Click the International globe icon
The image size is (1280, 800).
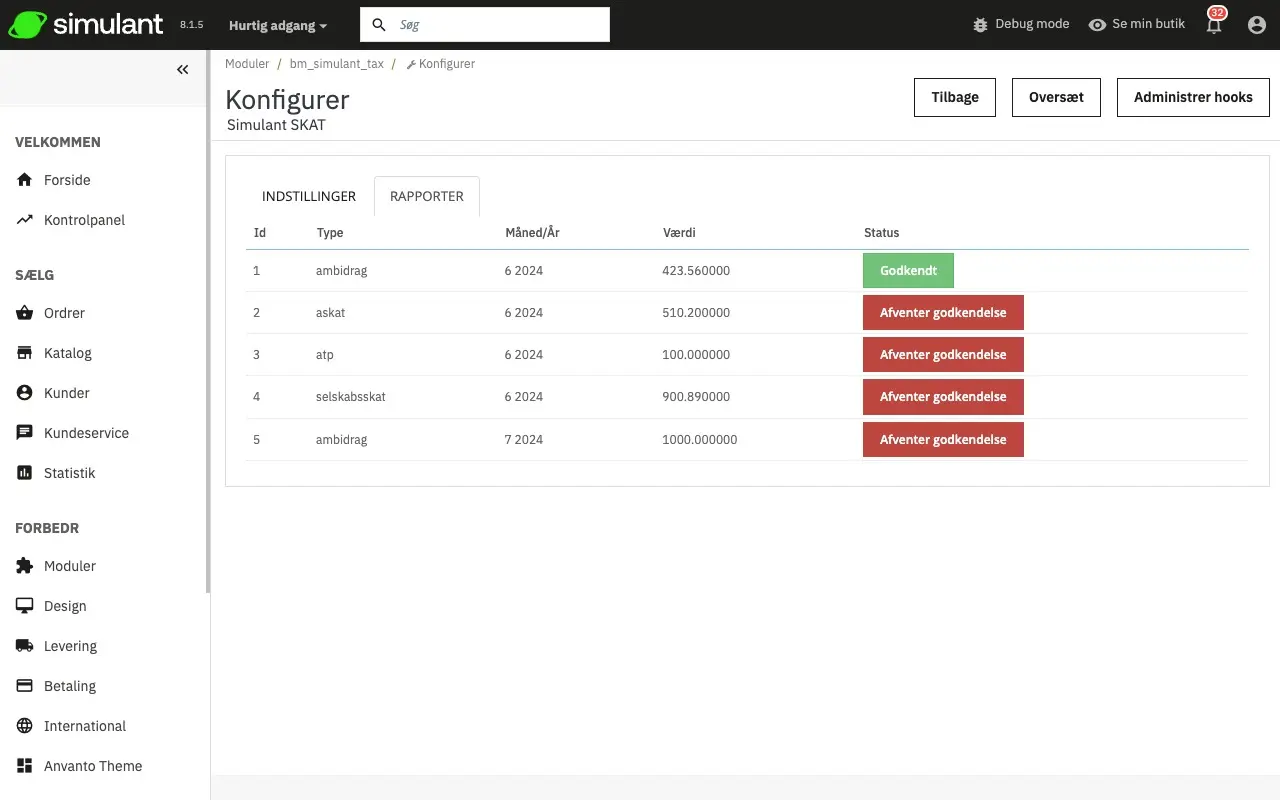25,726
